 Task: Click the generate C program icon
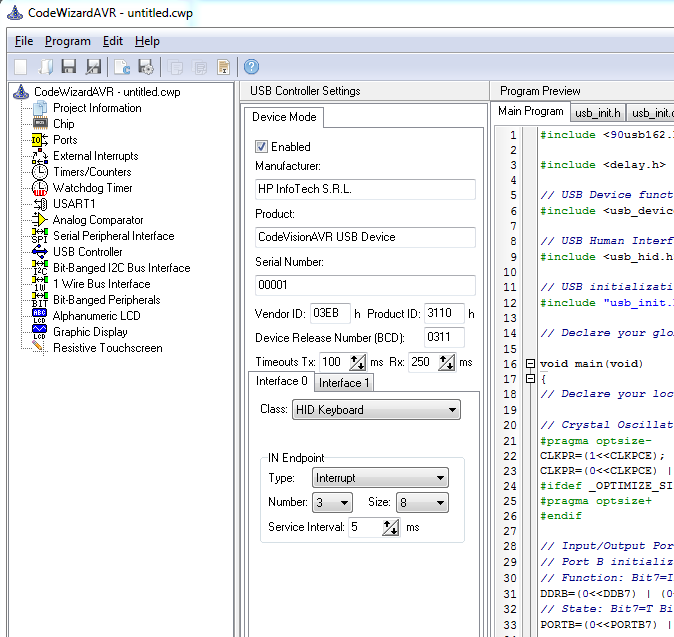point(122,67)
